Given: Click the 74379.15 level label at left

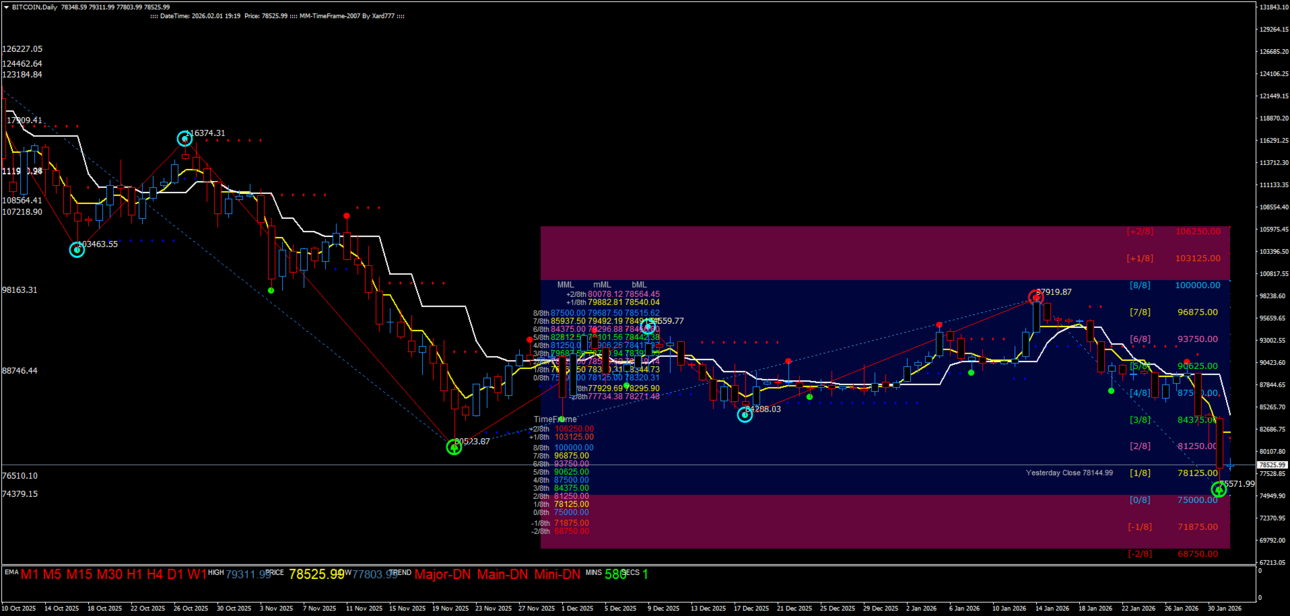Looking at the screenshot, I should click(x=20, y=494).
